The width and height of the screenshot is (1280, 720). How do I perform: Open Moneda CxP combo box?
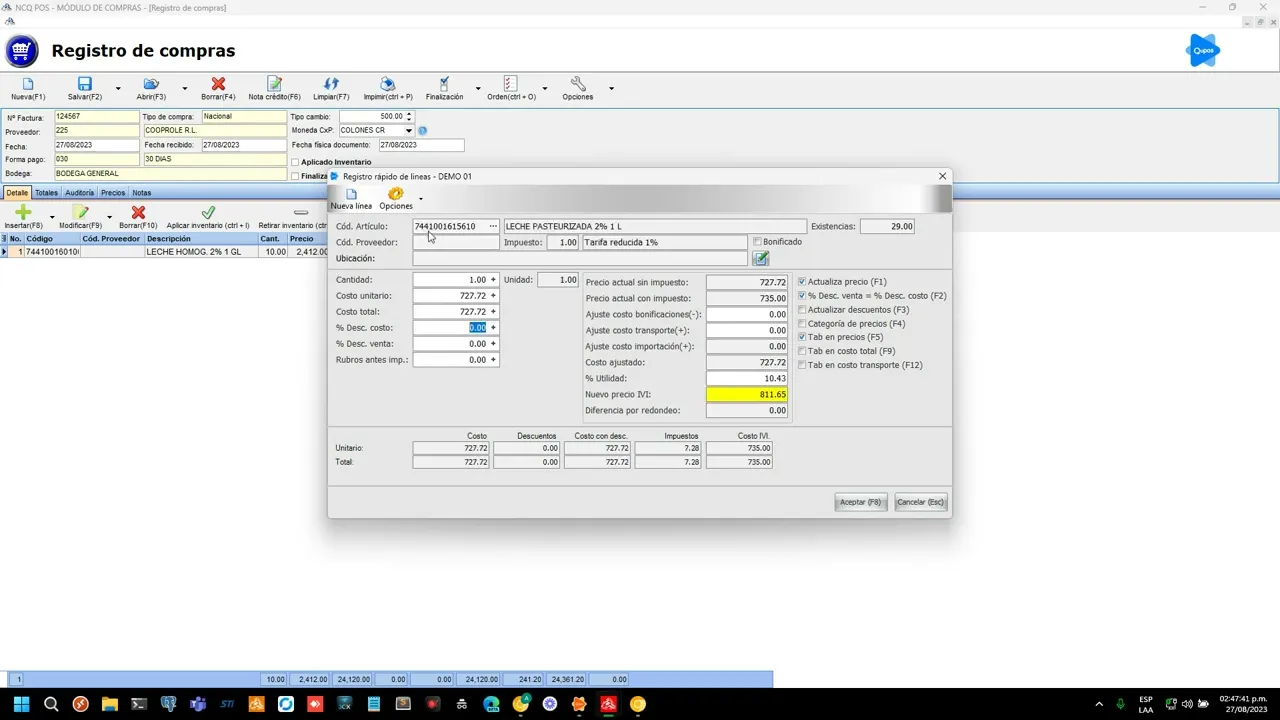[x=408, y=131]
